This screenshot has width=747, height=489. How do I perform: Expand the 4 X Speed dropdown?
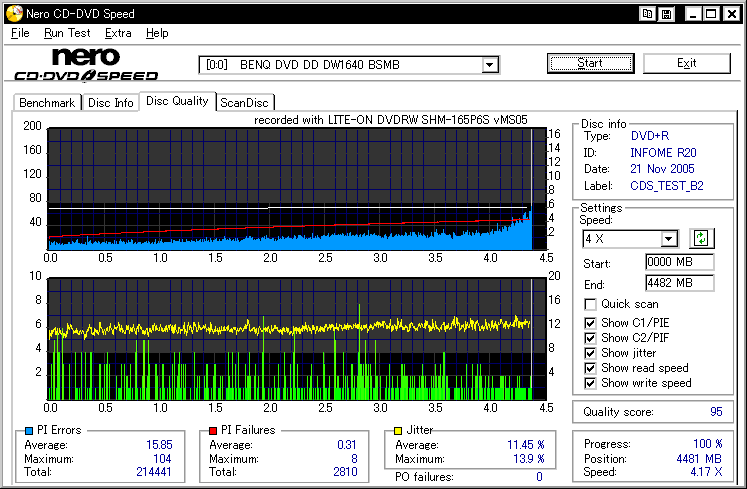pos(669,239)
